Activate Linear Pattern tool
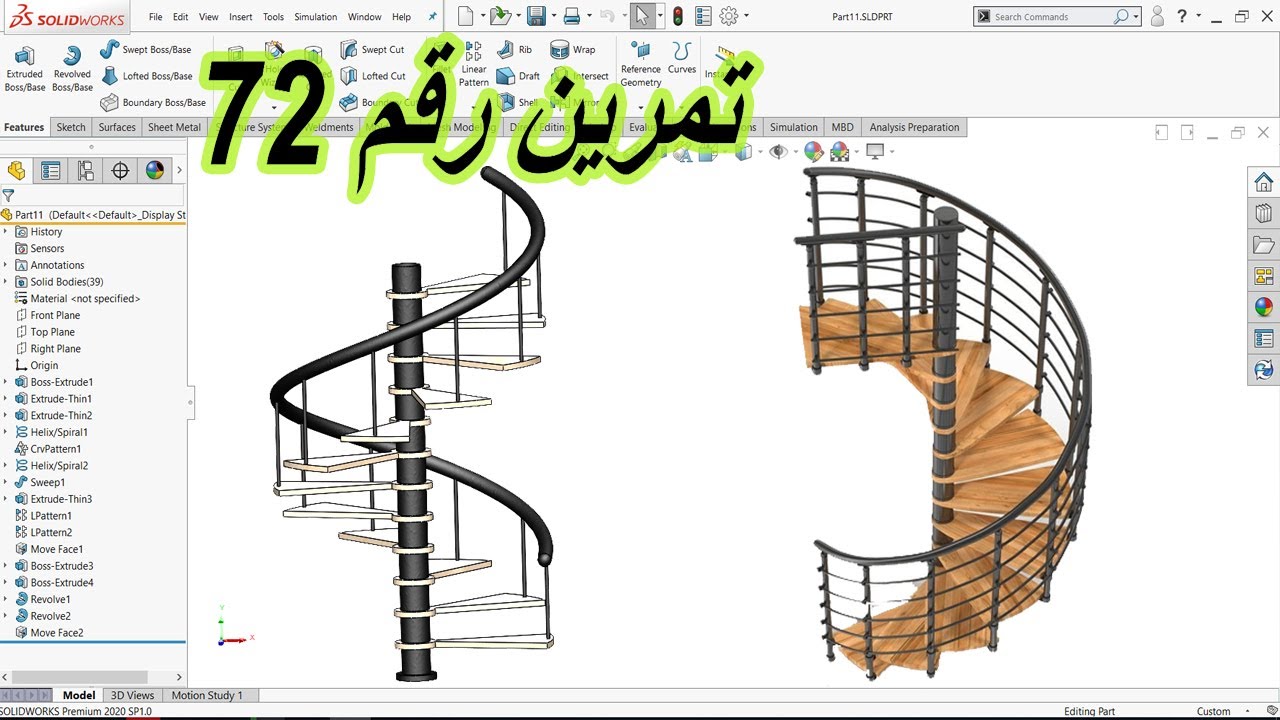This screenshot has width=1280, height=720. [x=473, y=64]
